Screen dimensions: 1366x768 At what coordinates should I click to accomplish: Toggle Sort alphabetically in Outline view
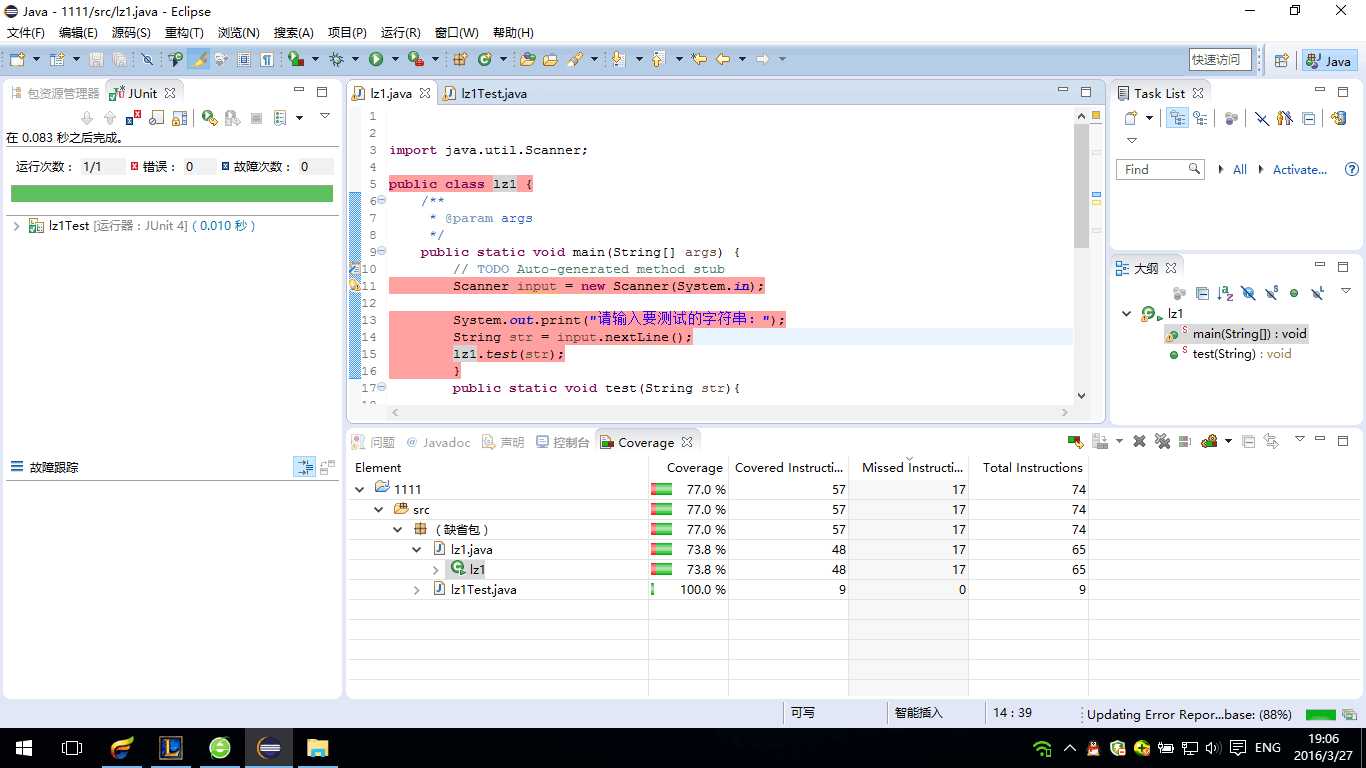[1225, 293]
